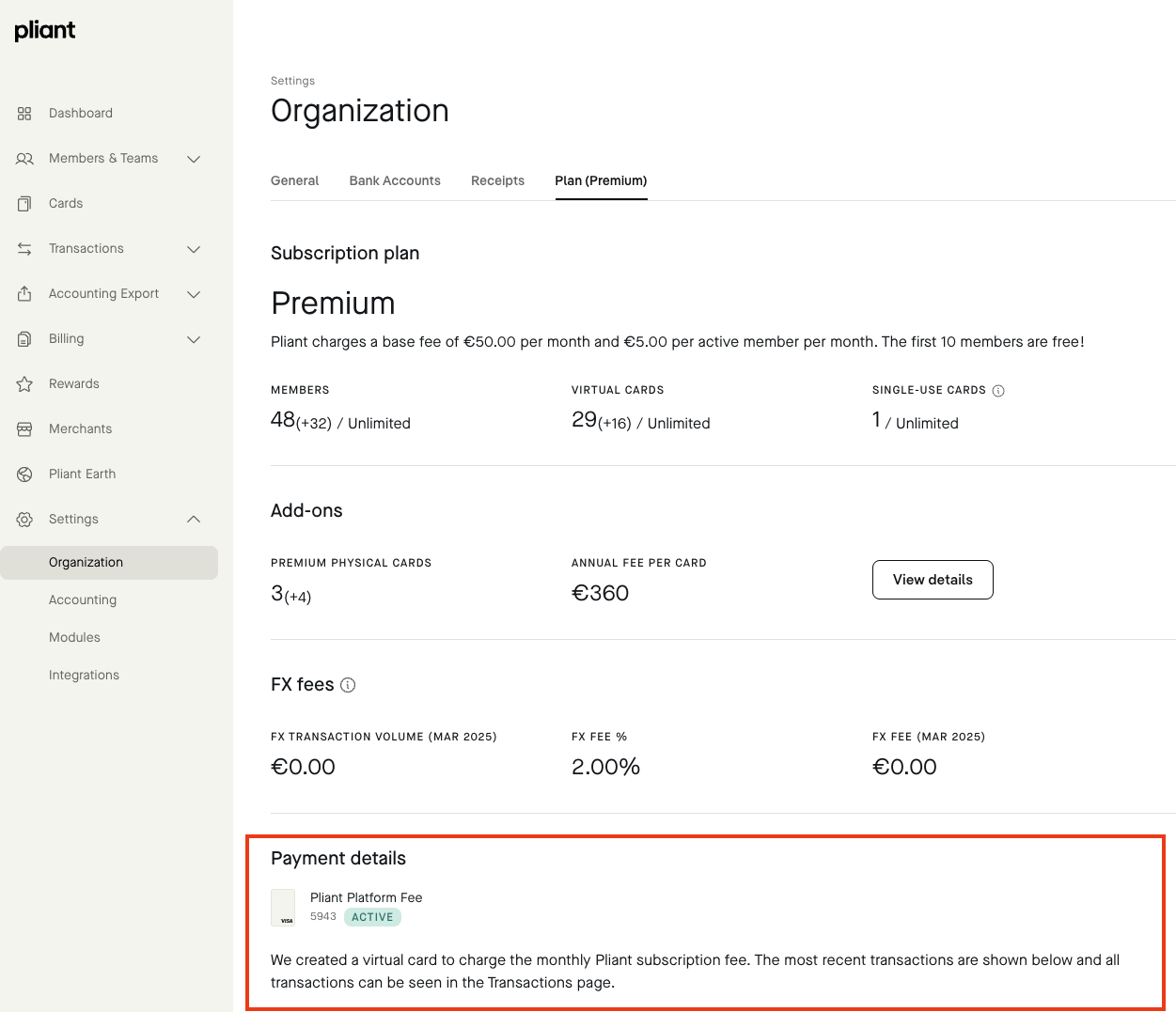Click info icon beside FX fees heading

348,685
